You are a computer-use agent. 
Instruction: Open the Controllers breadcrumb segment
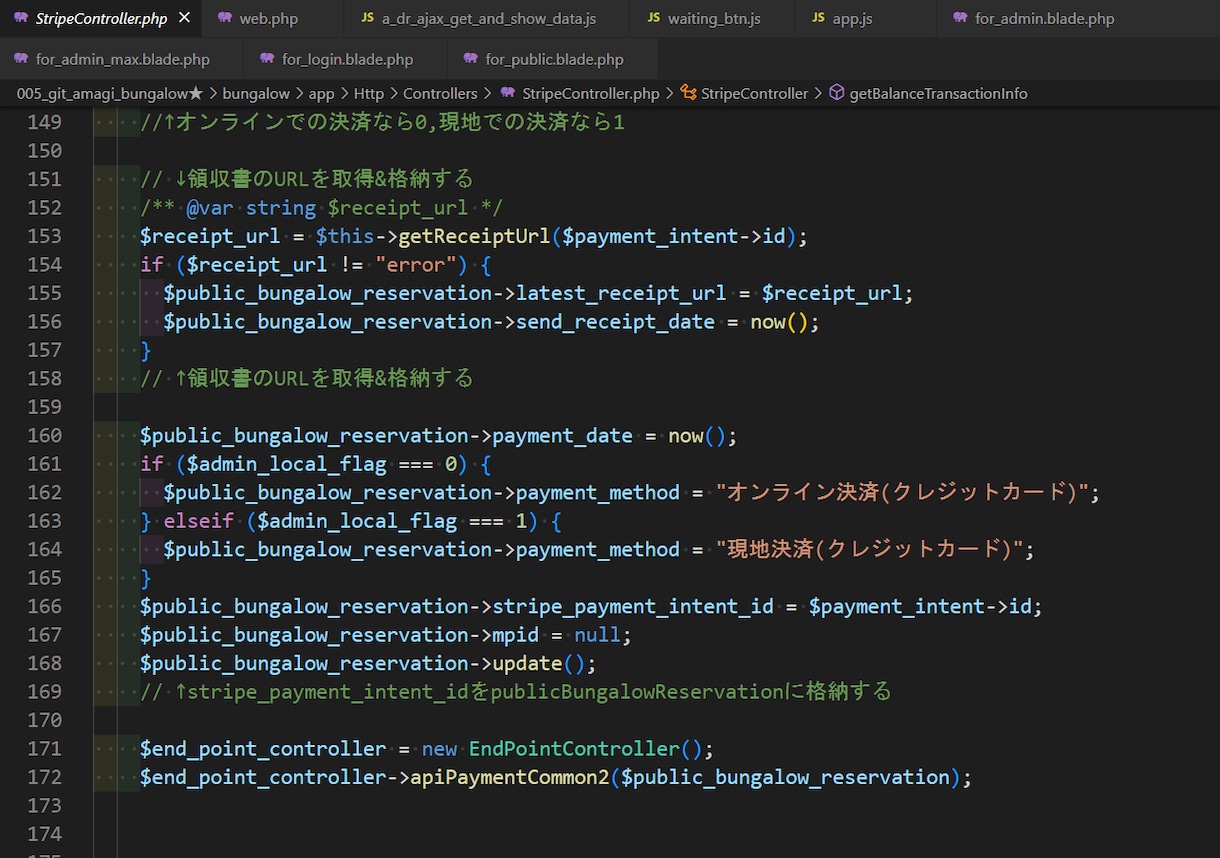pos(440,93)
